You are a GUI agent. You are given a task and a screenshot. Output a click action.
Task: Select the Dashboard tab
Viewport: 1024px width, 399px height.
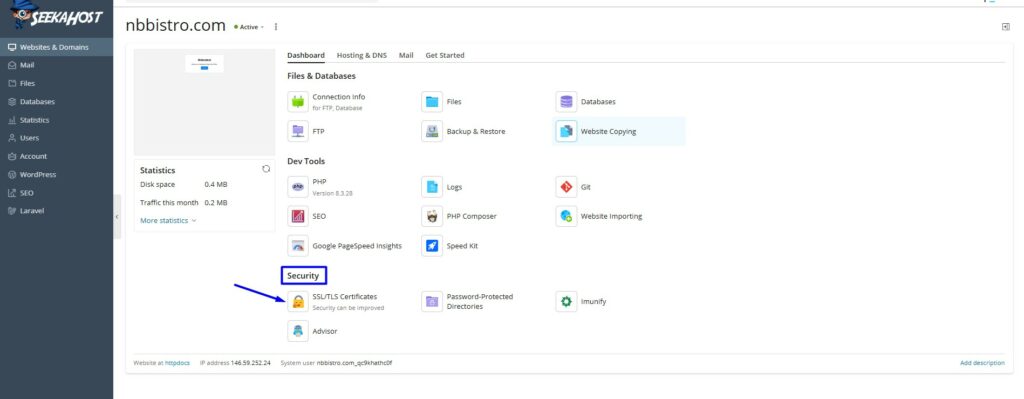tap(306, 56)
